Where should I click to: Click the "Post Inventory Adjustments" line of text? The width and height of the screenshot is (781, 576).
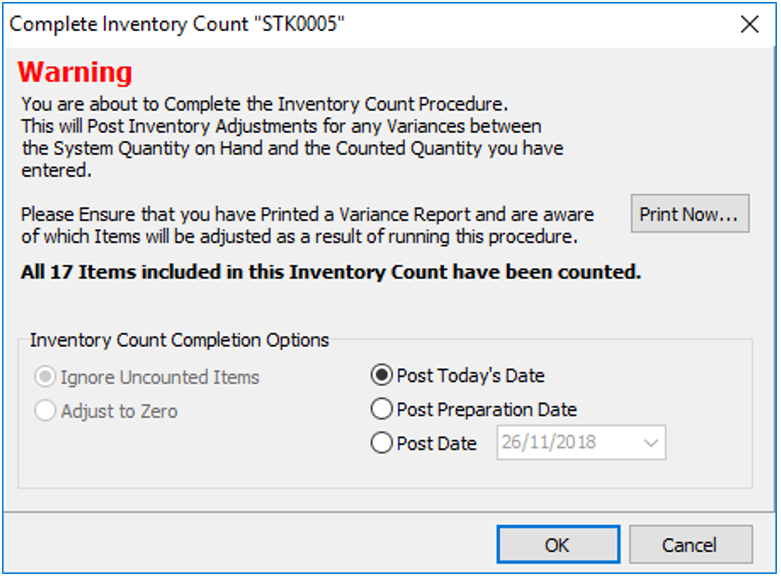pos(280,126)
